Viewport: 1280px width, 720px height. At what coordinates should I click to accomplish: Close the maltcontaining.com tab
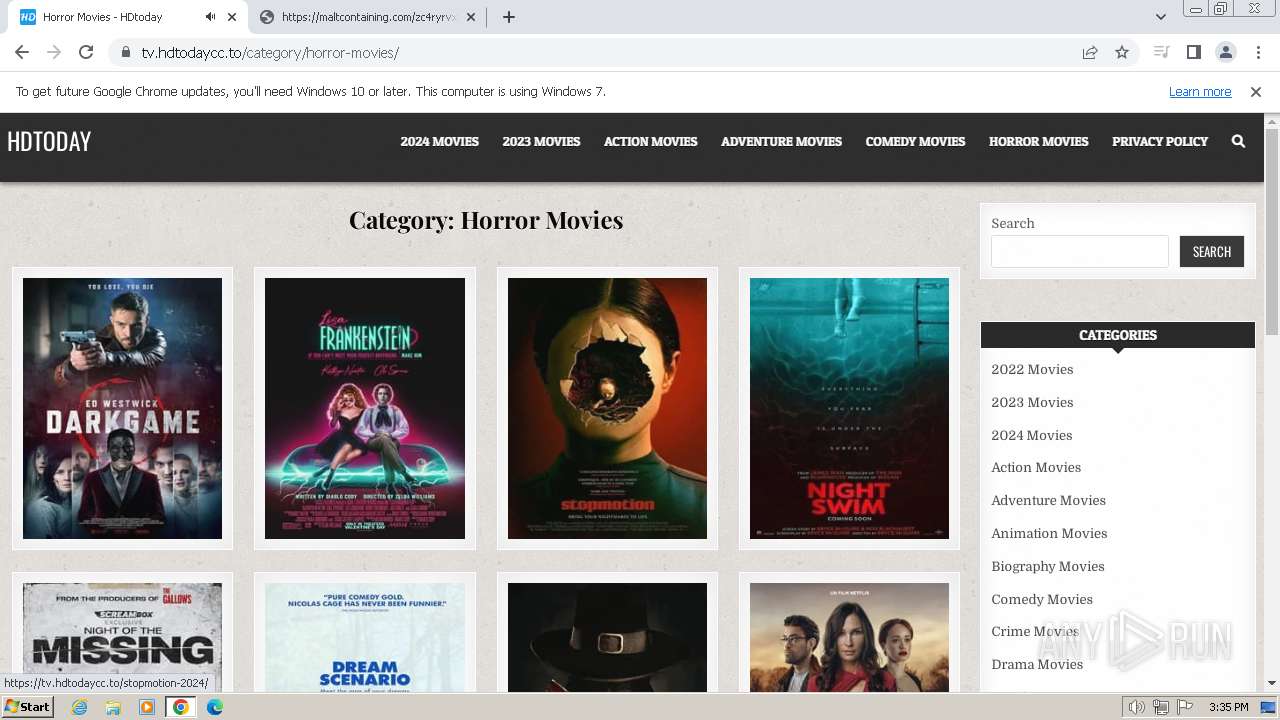click(x=471, y=17)
